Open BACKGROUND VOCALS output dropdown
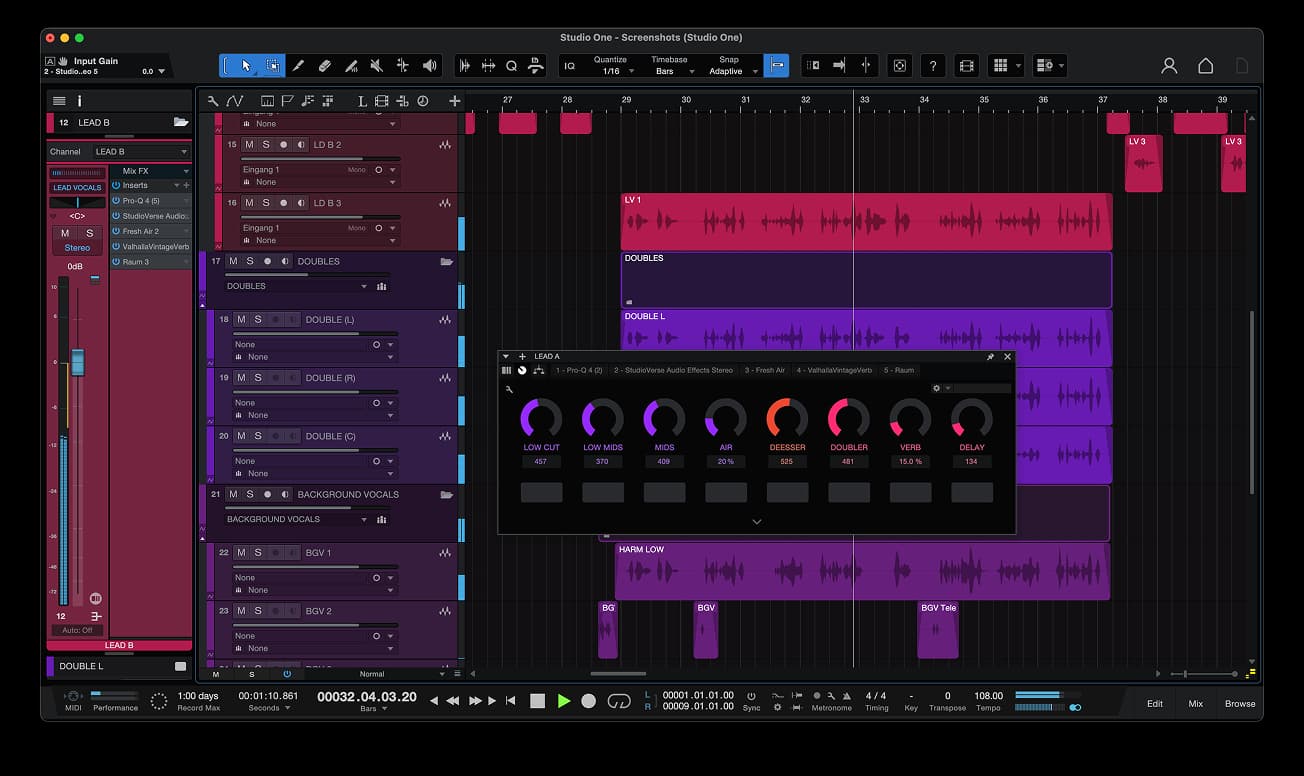 (x=297, y=519)
